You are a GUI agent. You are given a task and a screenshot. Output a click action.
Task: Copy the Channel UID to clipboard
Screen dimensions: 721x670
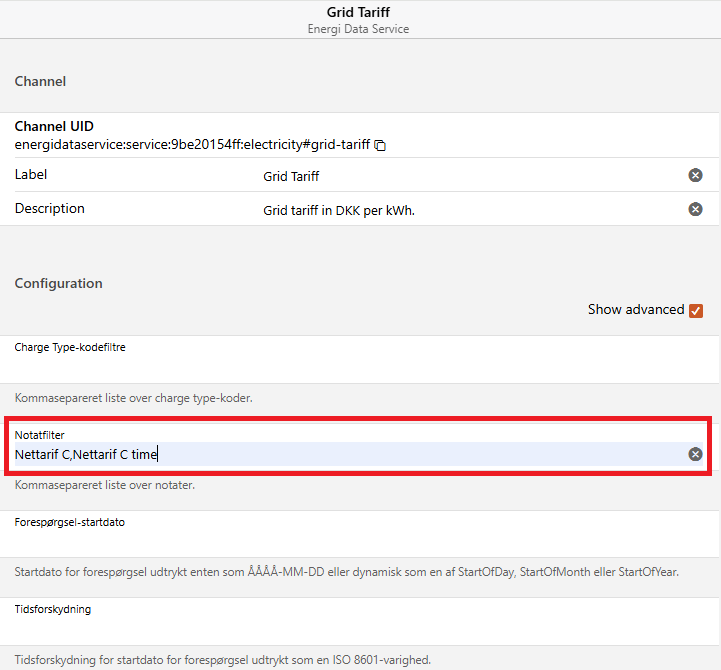(x=381, y=146)
